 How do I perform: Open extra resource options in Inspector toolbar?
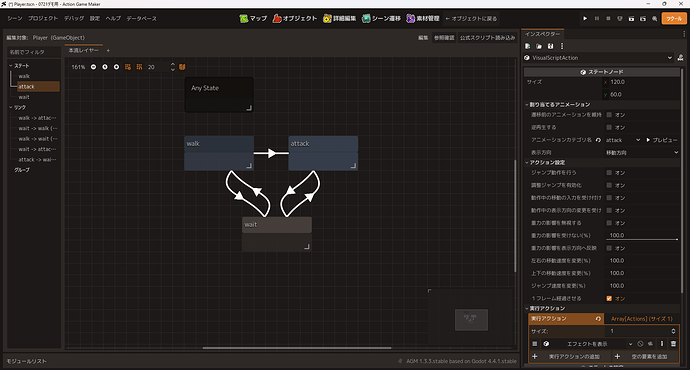562,46
